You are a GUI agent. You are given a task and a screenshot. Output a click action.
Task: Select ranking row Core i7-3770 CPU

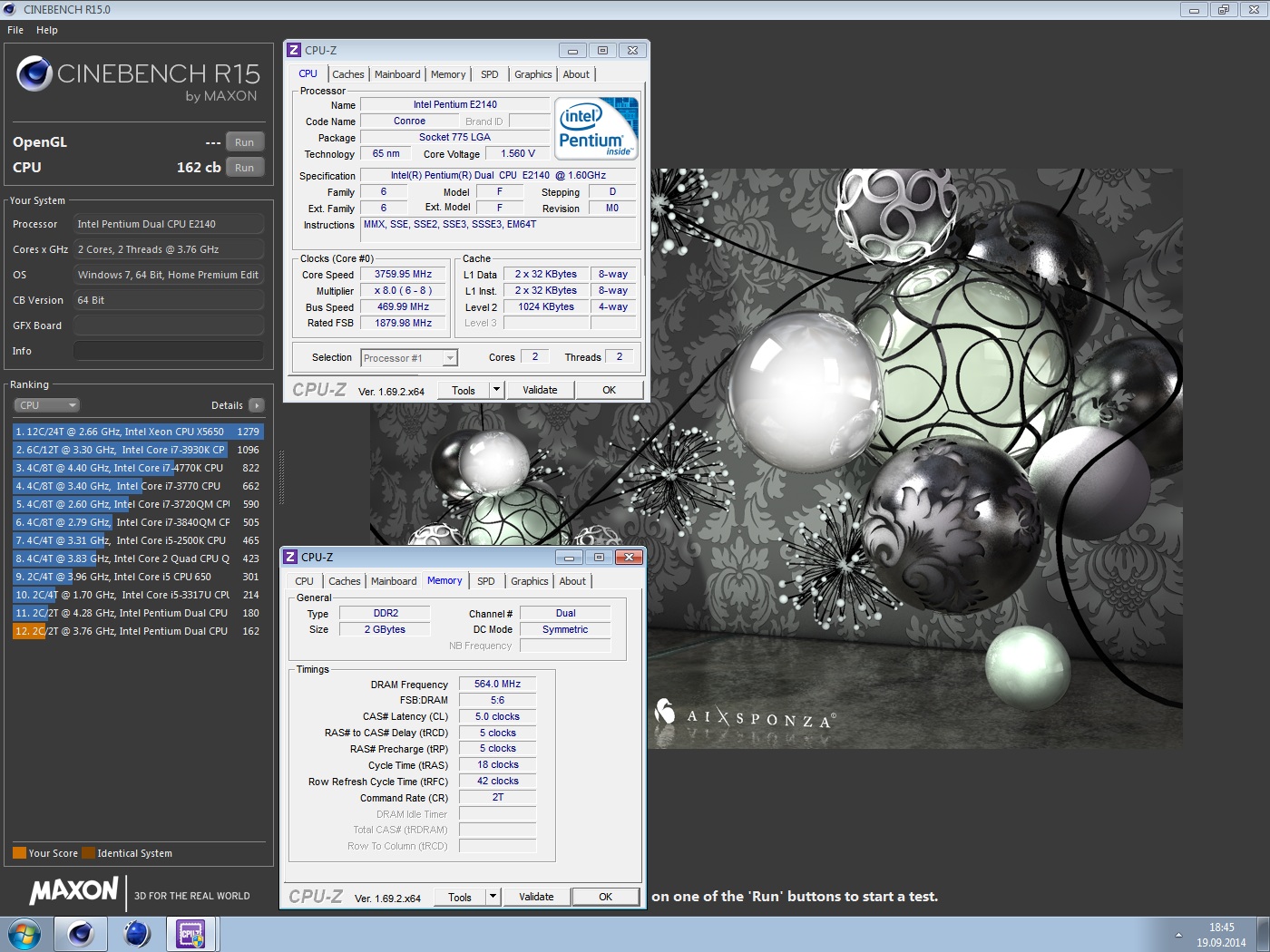[138, 486]
